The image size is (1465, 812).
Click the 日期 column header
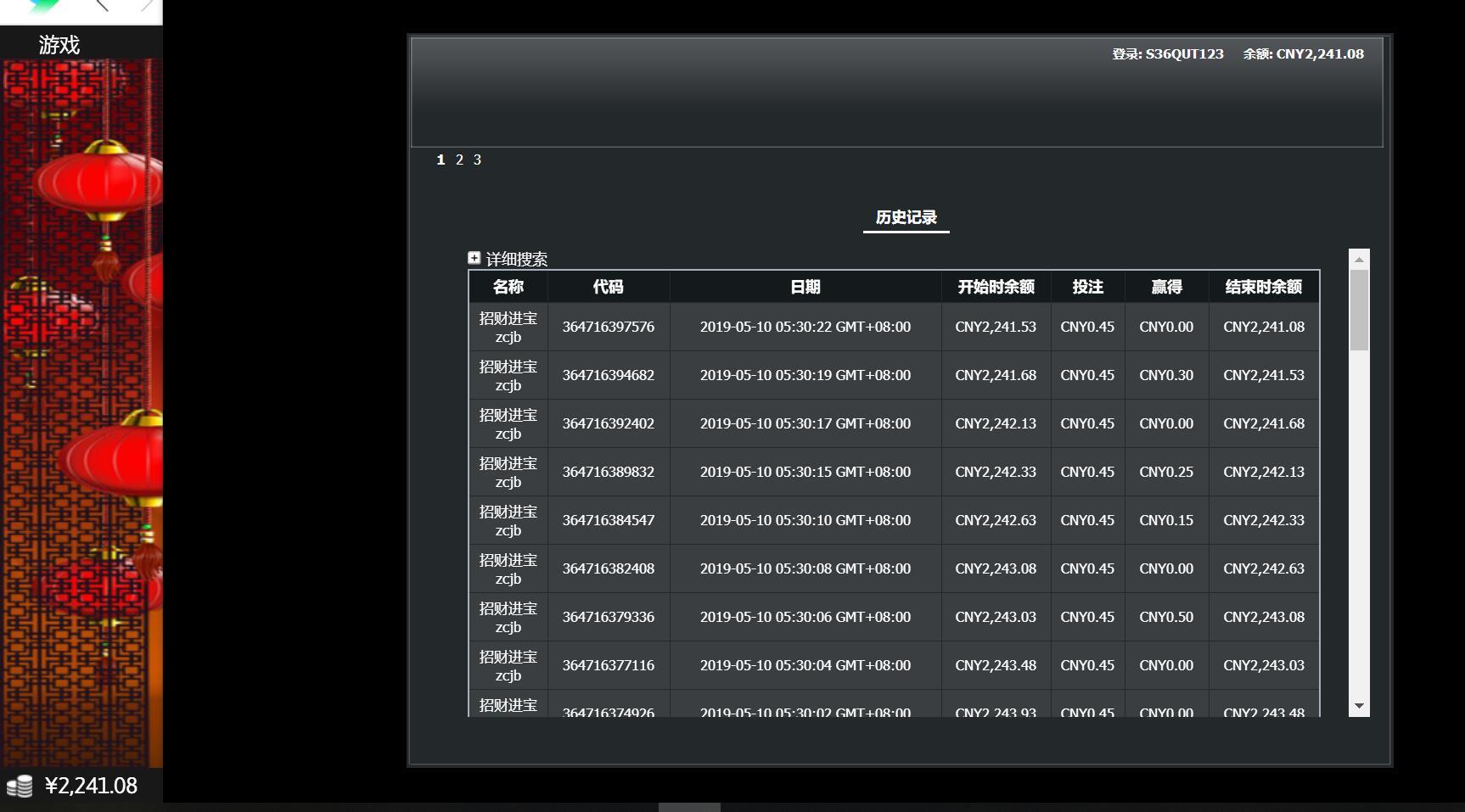(x=805, y=287)
